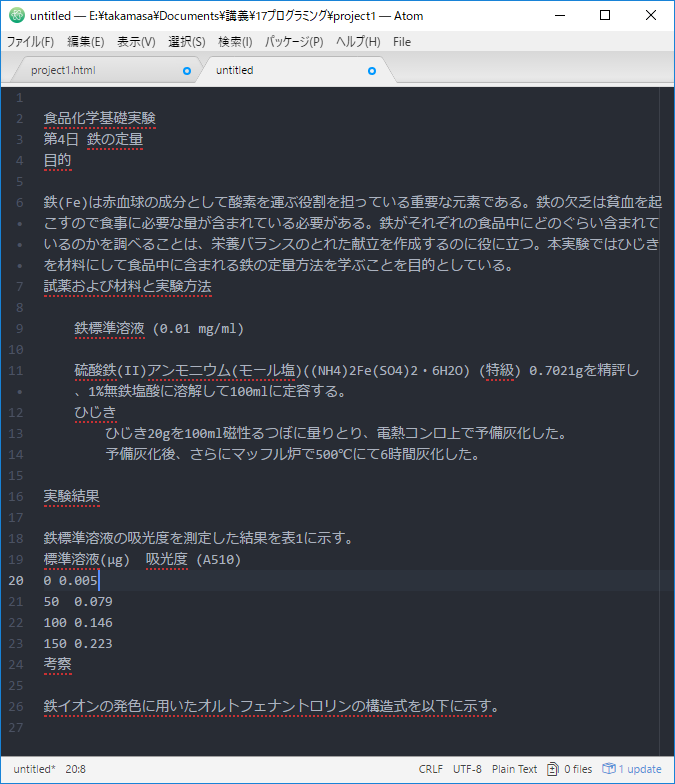Open the CRLF line ending selector
Screen dimensions: 675x784
coord(431,769)
